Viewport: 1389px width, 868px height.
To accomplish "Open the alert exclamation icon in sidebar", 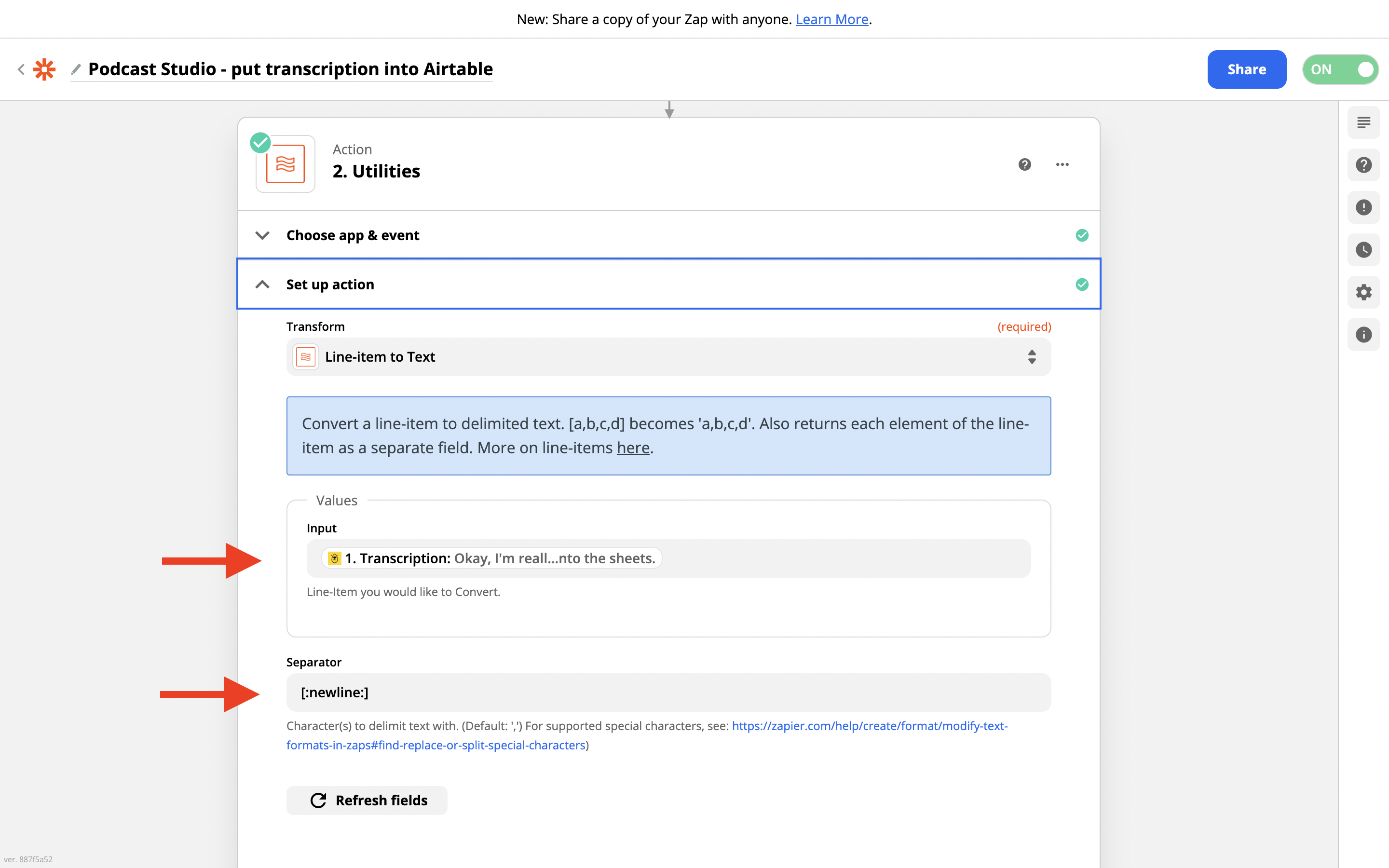I will [1363, 207].
